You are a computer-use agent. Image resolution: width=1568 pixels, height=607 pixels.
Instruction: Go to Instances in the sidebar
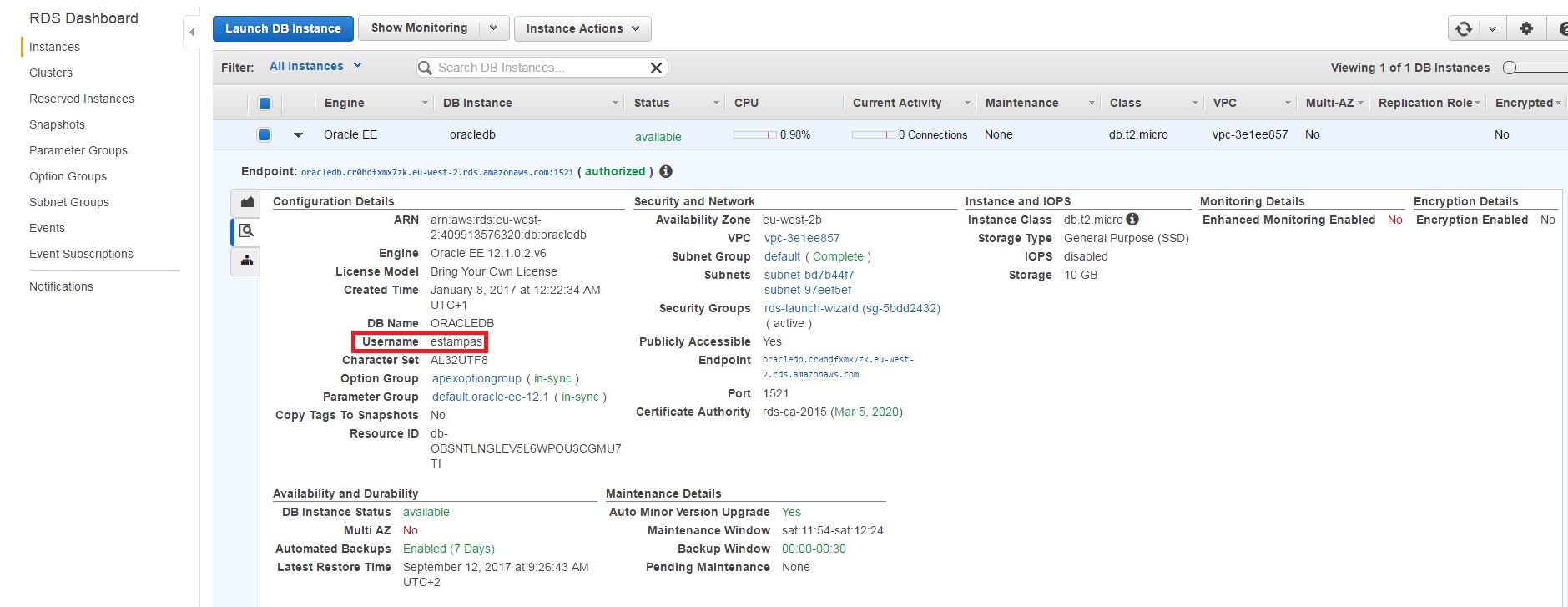(54, 47)
